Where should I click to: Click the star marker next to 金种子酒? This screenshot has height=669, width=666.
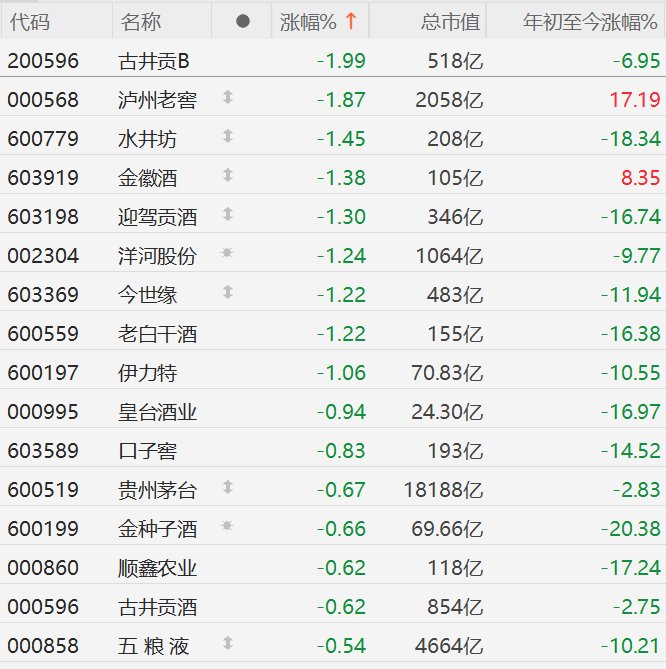pos(227,527)
